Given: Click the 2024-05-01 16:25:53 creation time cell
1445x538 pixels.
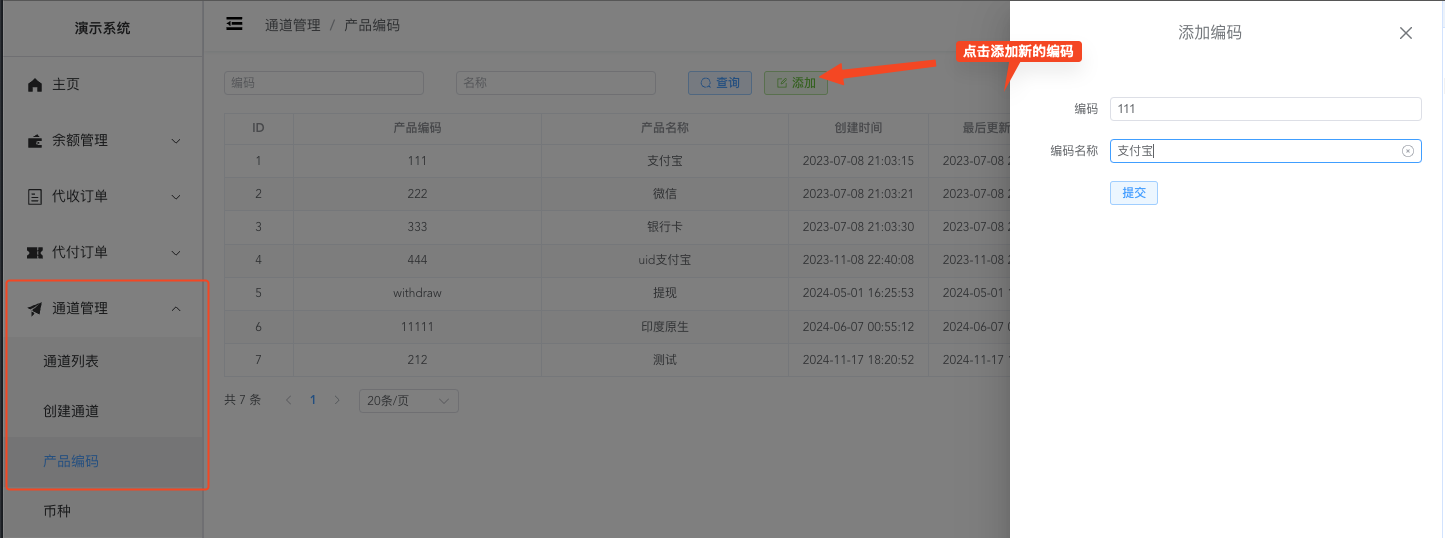Looking at the screenshot, I should point(859,293).
